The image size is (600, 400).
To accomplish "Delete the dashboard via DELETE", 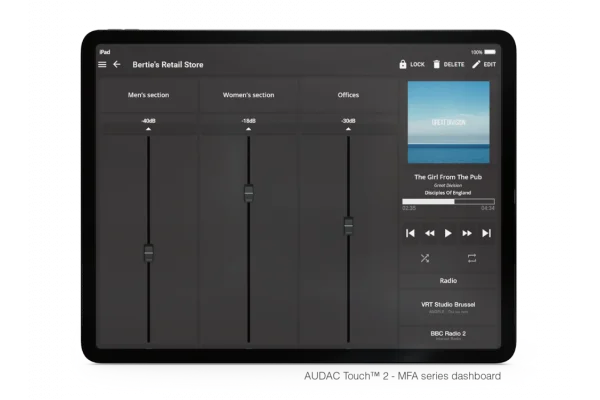I will pyautogui.click(x=448, y=64).
